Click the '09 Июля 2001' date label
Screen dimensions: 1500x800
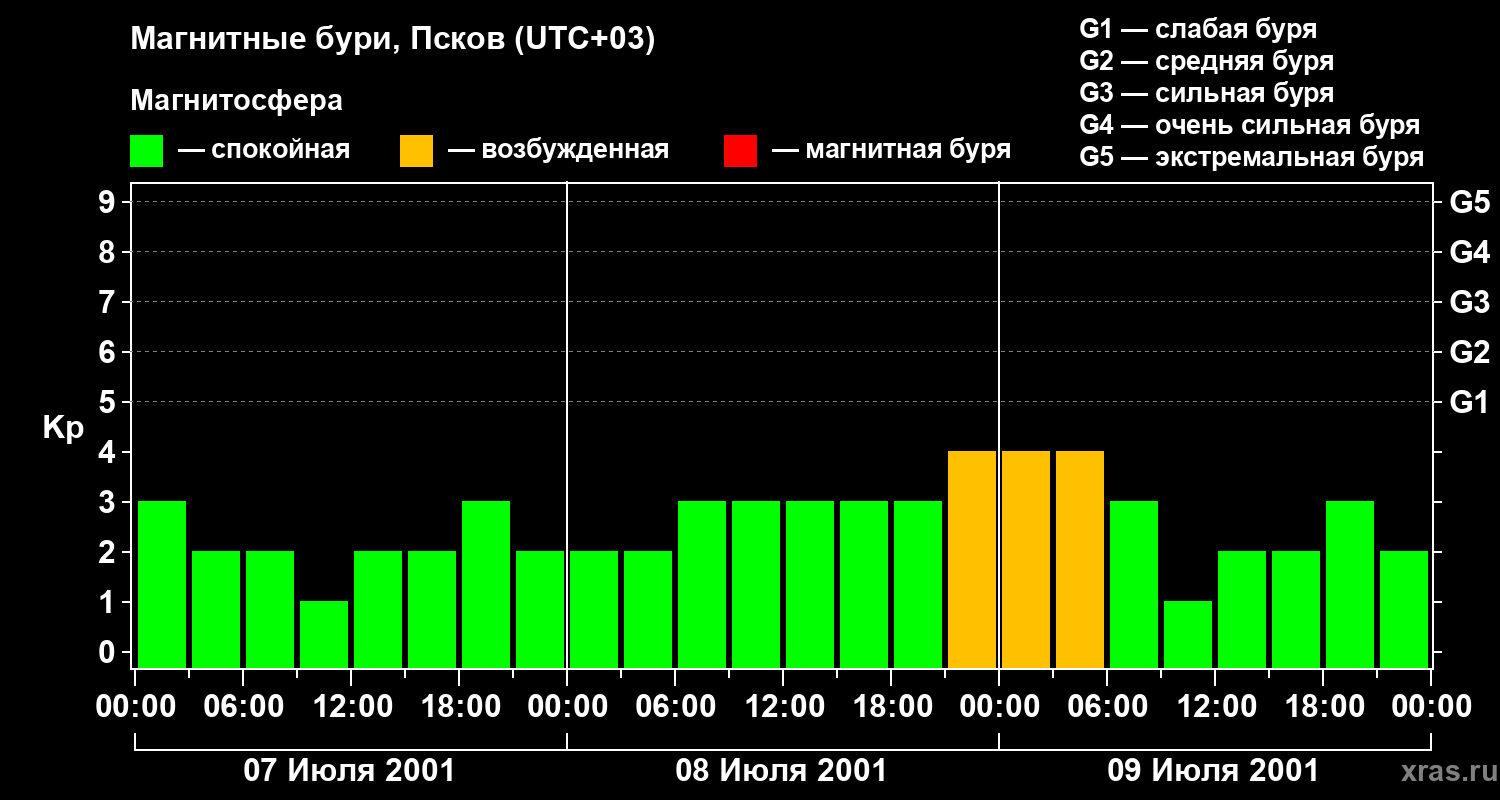pyautogui.click(x=1214, y=771)
